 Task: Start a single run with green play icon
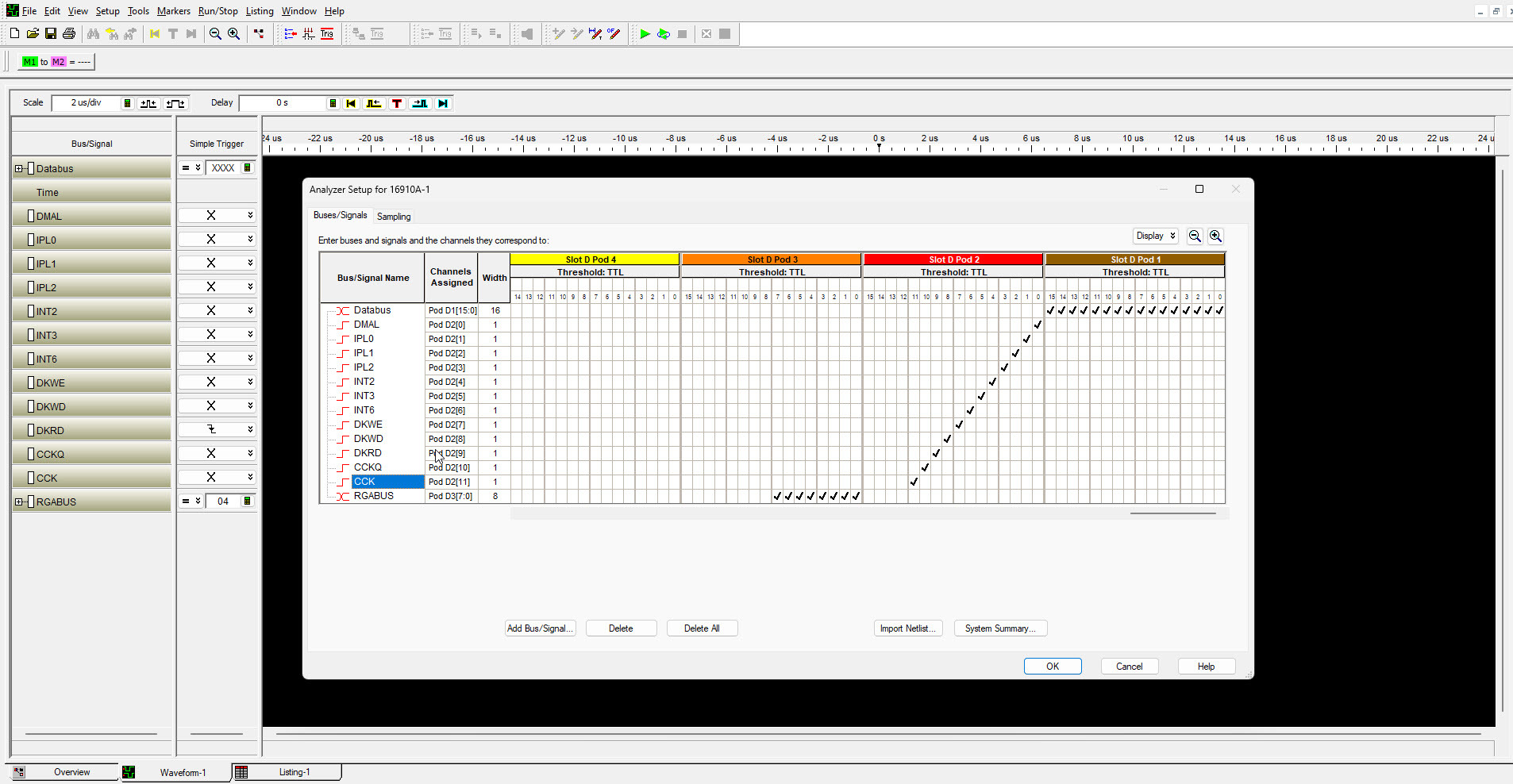645,33
